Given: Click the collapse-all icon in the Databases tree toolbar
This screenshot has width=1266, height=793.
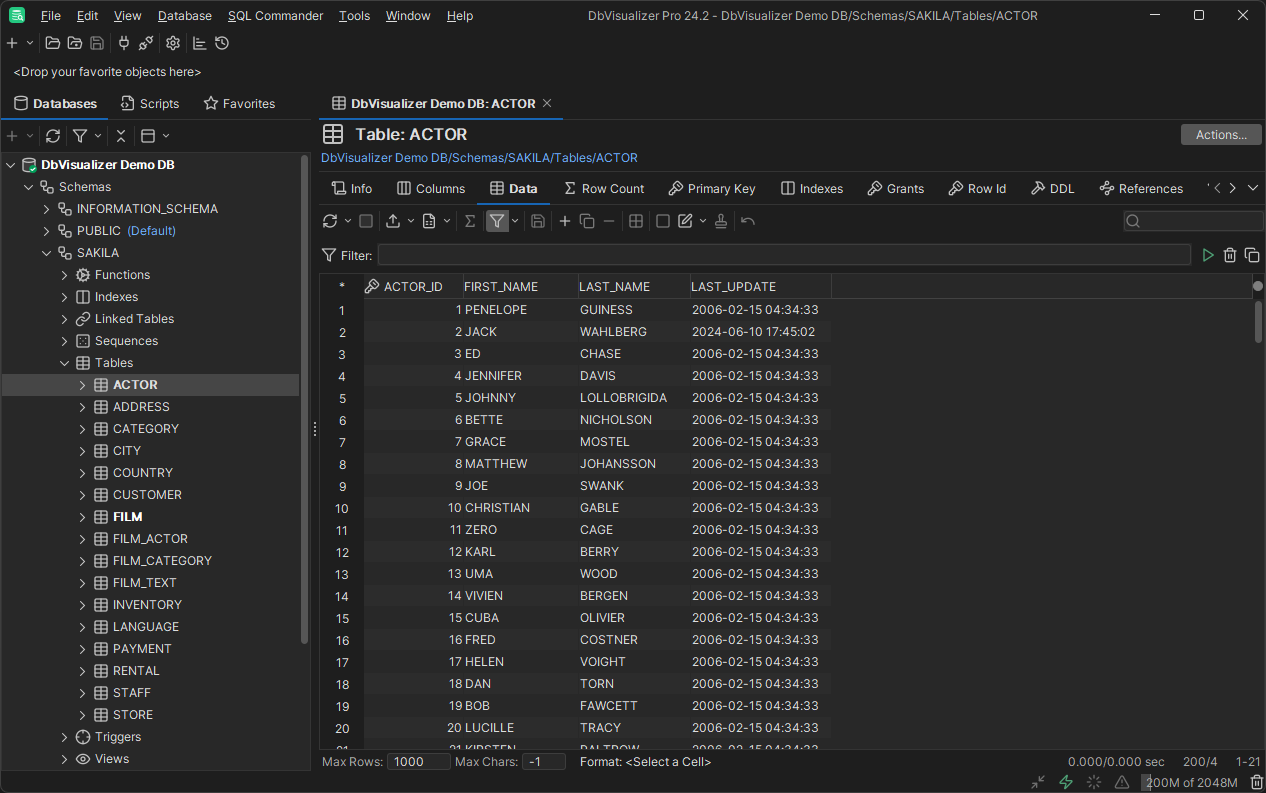Looking at the screenshot, I should [x=121, y=136].
